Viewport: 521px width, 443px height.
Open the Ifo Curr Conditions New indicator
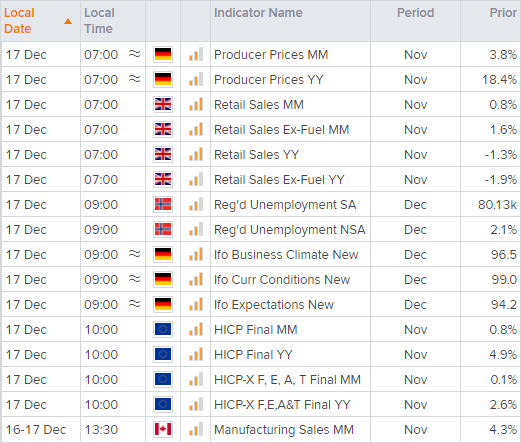point(282,279)
